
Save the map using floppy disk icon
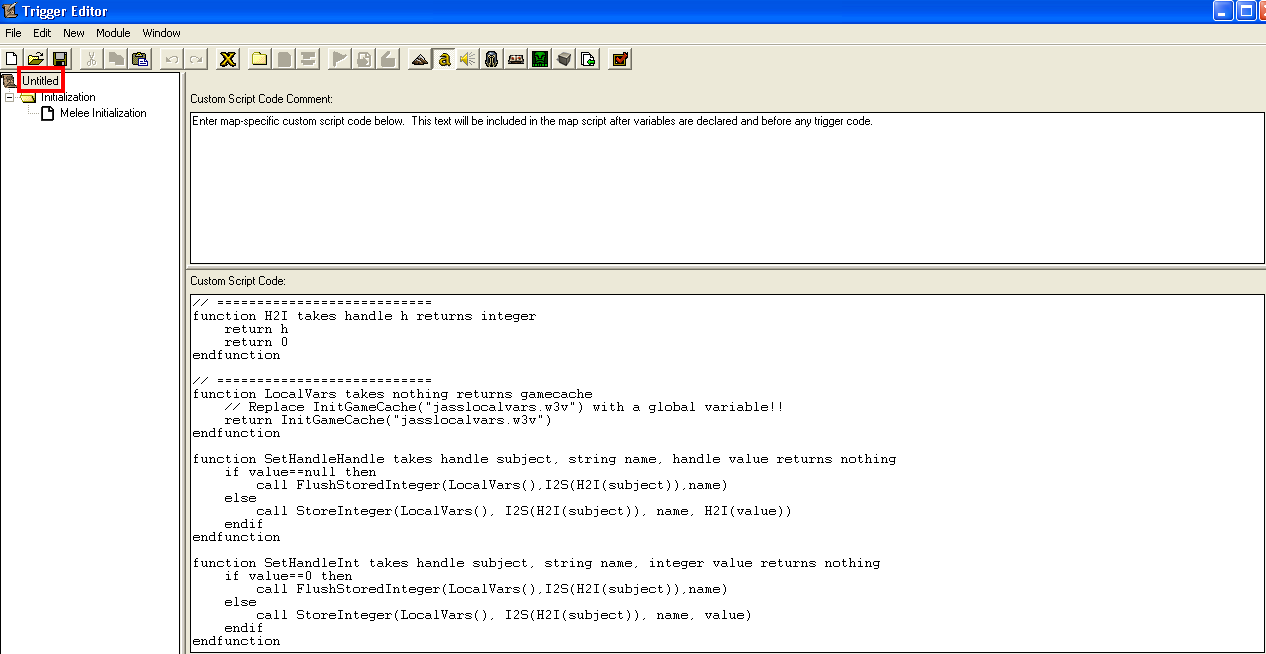60,59
